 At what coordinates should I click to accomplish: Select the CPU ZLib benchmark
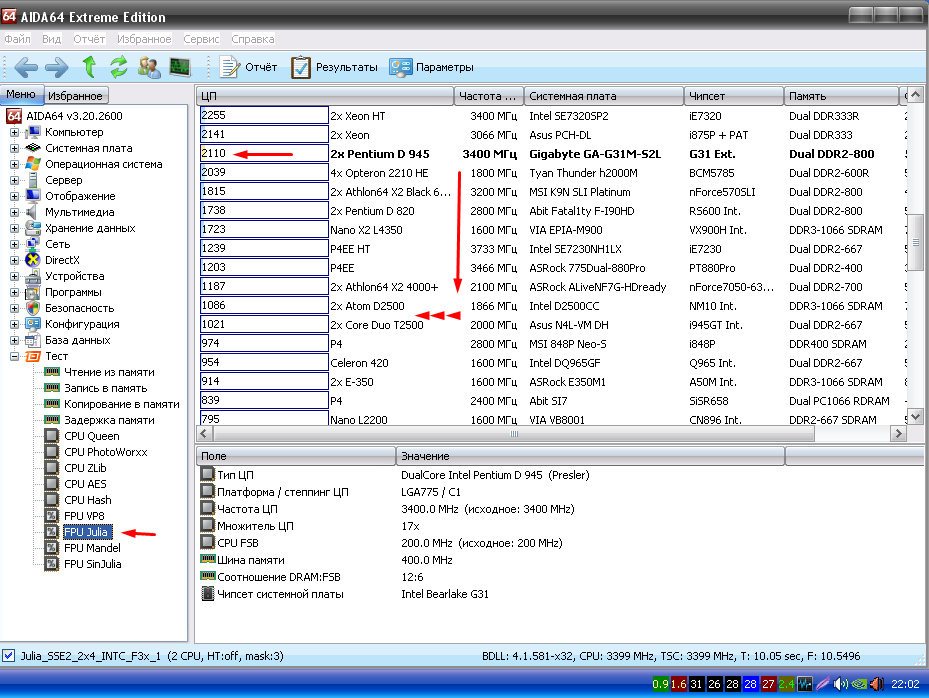[x=76, y=468]
